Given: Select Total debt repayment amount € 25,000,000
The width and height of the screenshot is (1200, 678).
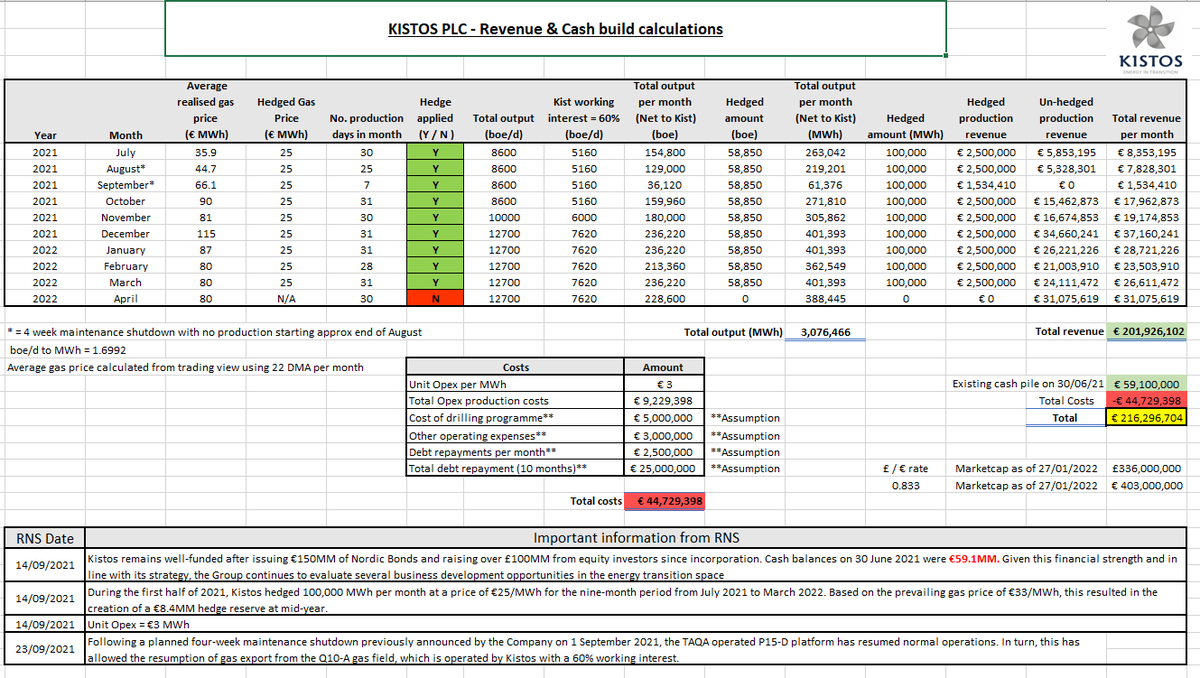Looking at the screenshot, I should click(x=664, y=468).
